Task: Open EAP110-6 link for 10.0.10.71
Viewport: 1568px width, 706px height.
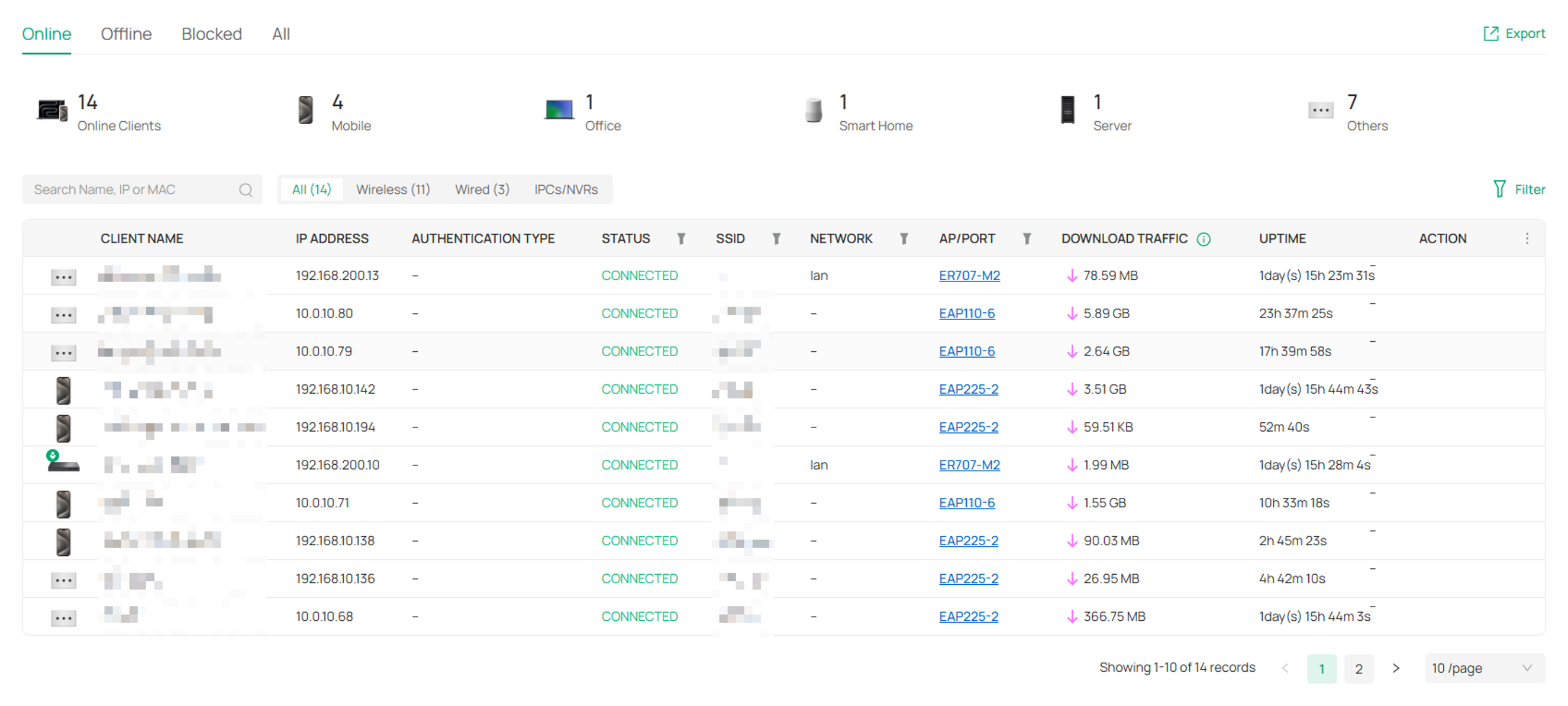Action: click(x=967, y=503)
